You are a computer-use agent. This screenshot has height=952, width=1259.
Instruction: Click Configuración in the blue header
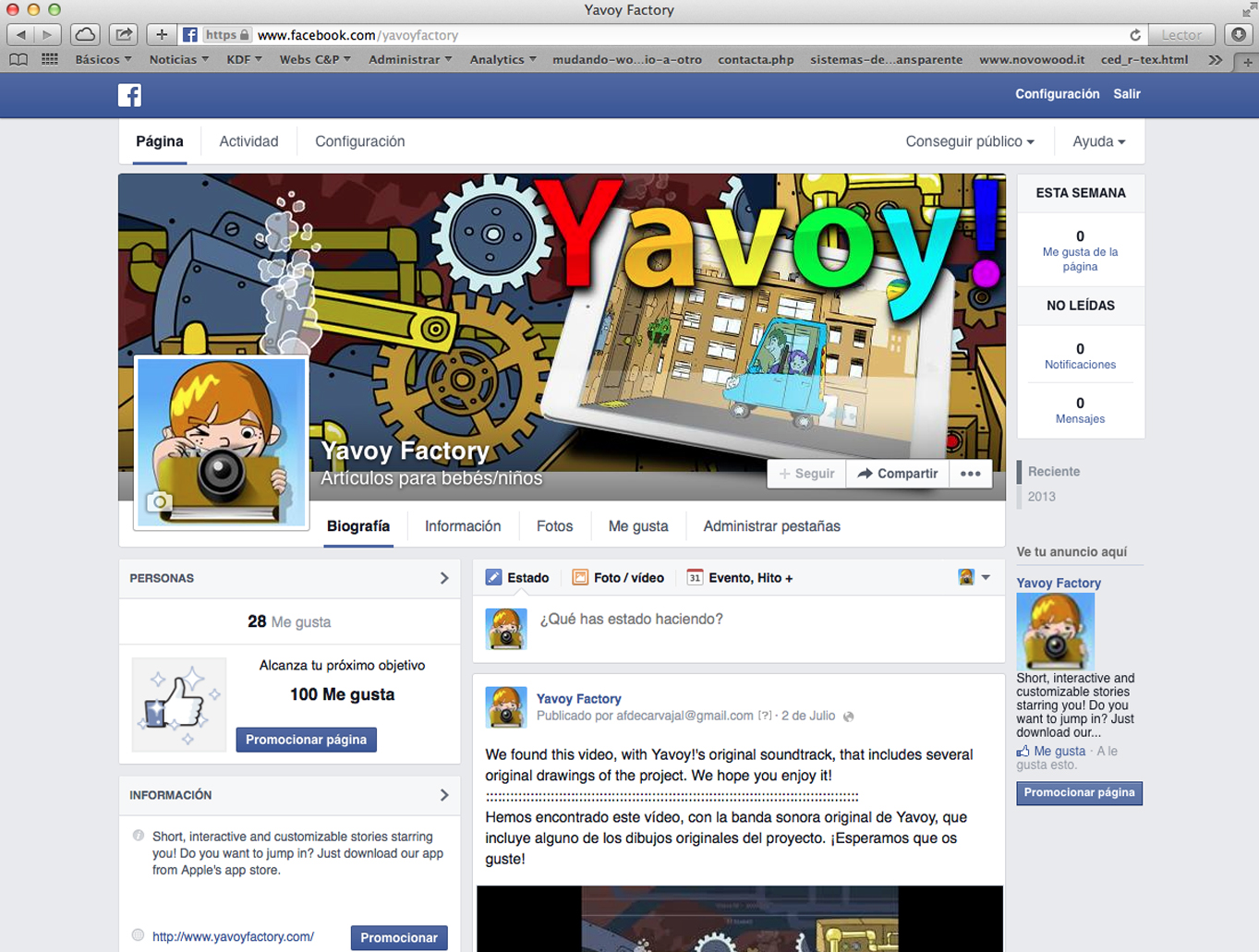click(1058, 94)
